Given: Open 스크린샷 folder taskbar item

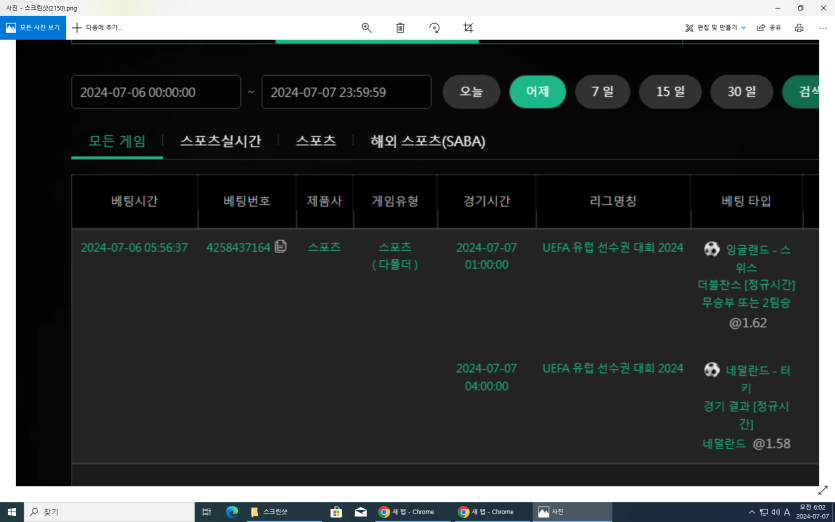Looking at the screenshot, I should tap(282, 512).
